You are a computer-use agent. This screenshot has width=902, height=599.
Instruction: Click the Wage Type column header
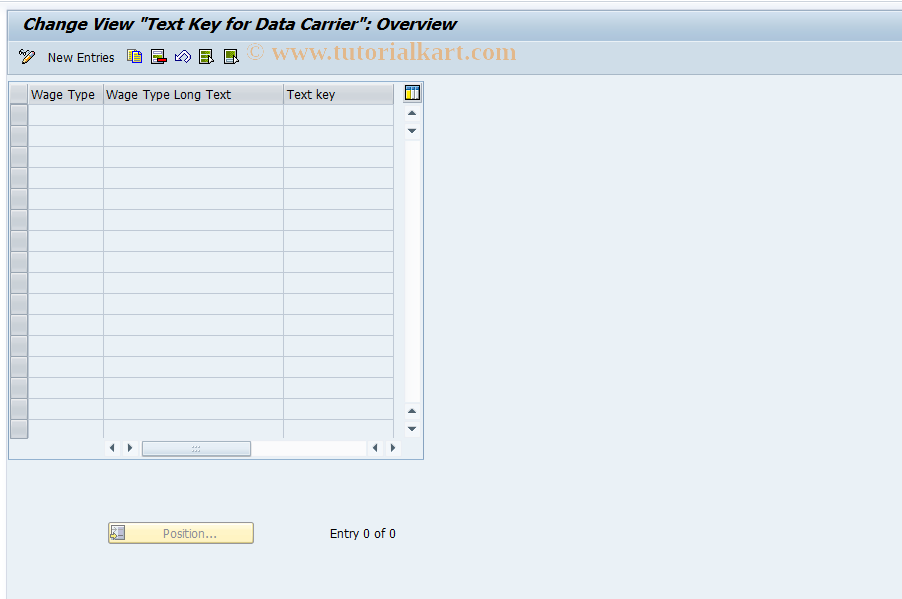(x=66, y=94)
